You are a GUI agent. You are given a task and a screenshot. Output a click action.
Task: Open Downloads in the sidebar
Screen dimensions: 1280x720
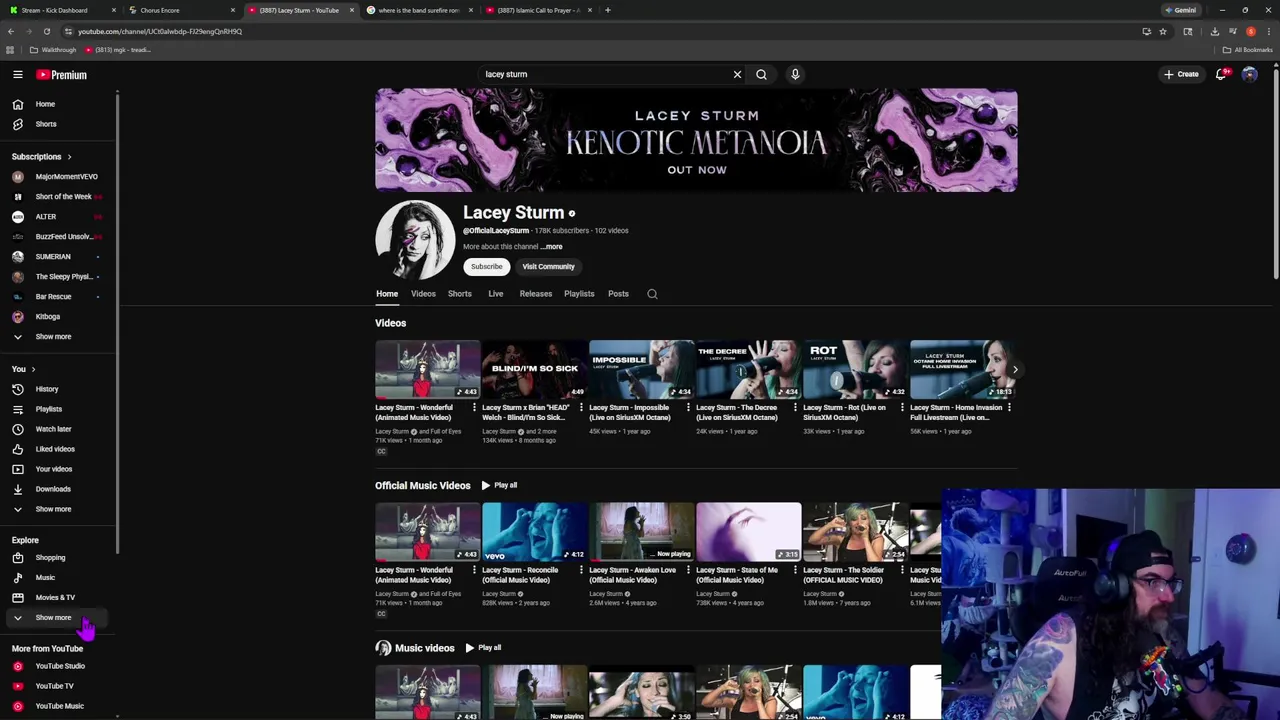[58, 489]
